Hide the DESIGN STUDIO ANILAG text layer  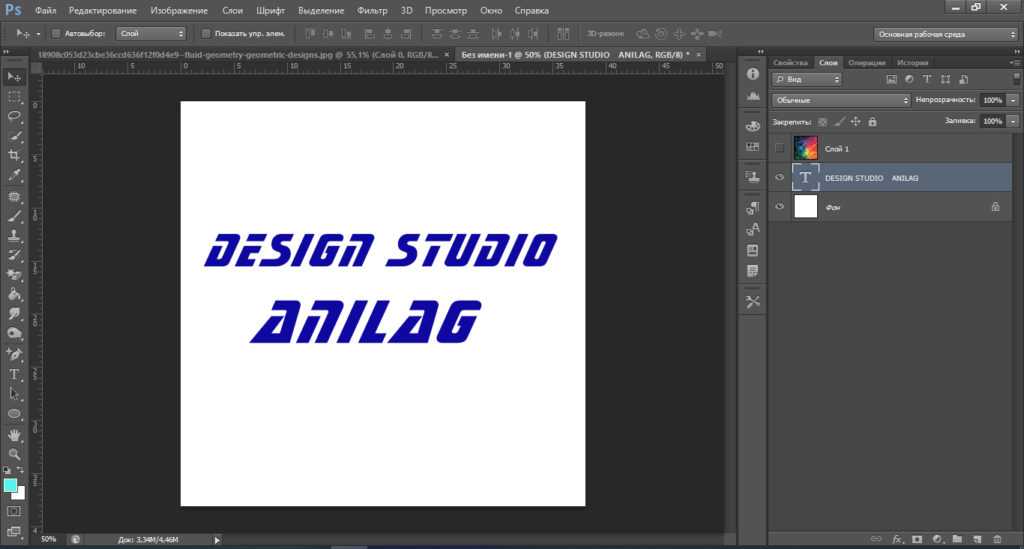point(780,177)
